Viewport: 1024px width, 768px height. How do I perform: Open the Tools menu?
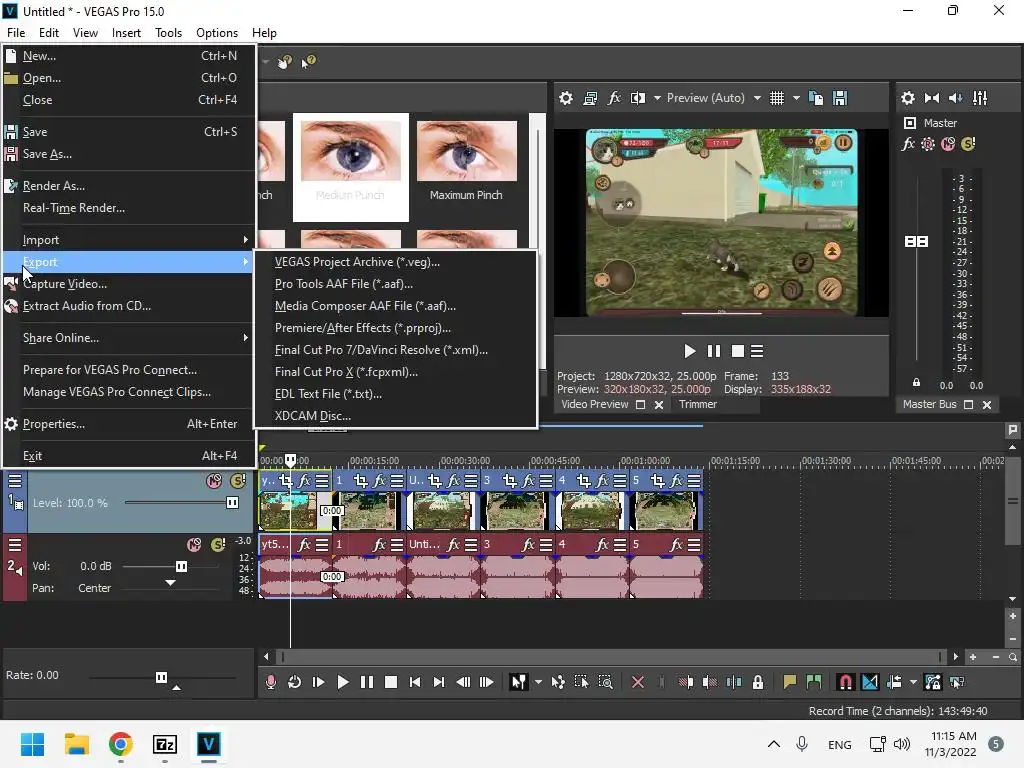click(168, 33)
